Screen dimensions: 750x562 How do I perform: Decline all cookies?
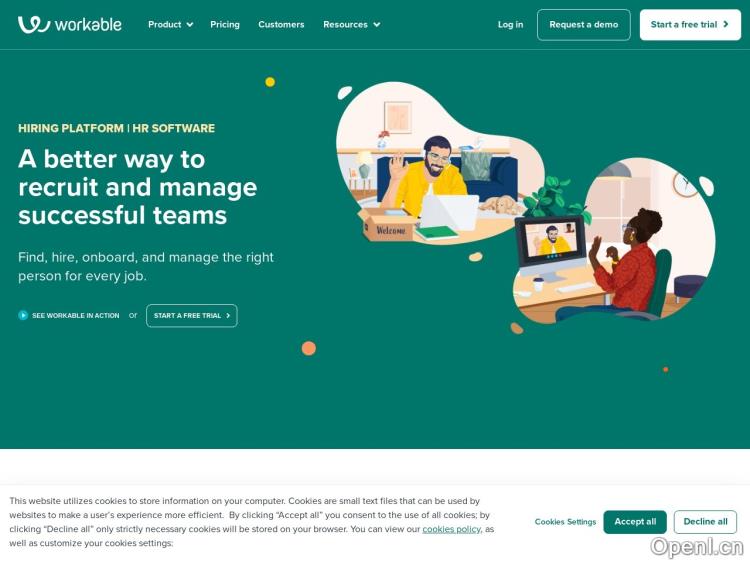click(705, 522)
